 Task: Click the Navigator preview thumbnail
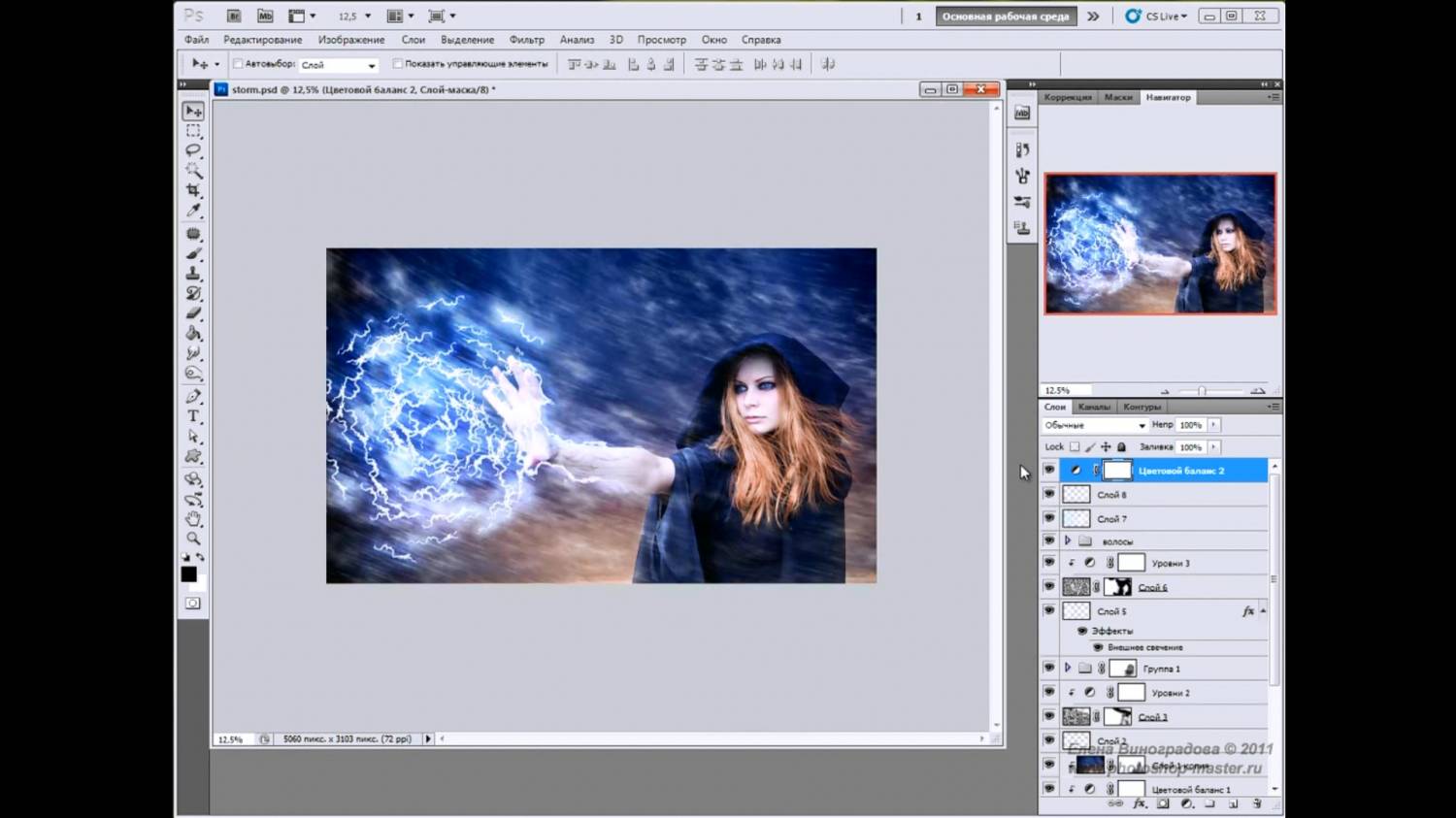[x=1160, y=244]
